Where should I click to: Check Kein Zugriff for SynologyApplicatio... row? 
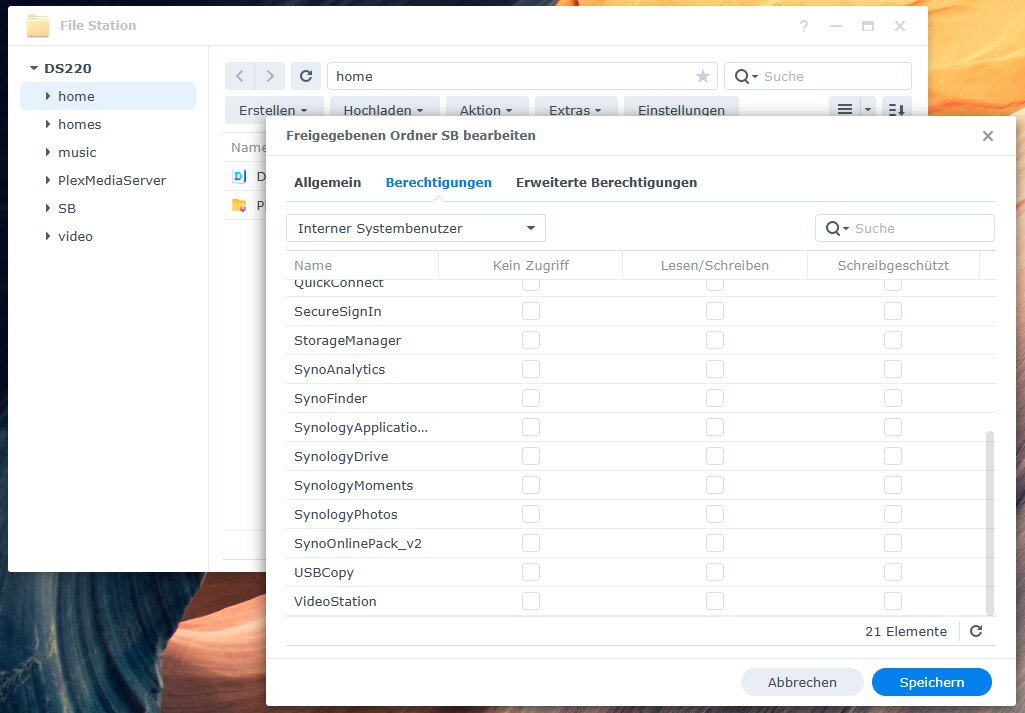(531, 427)
